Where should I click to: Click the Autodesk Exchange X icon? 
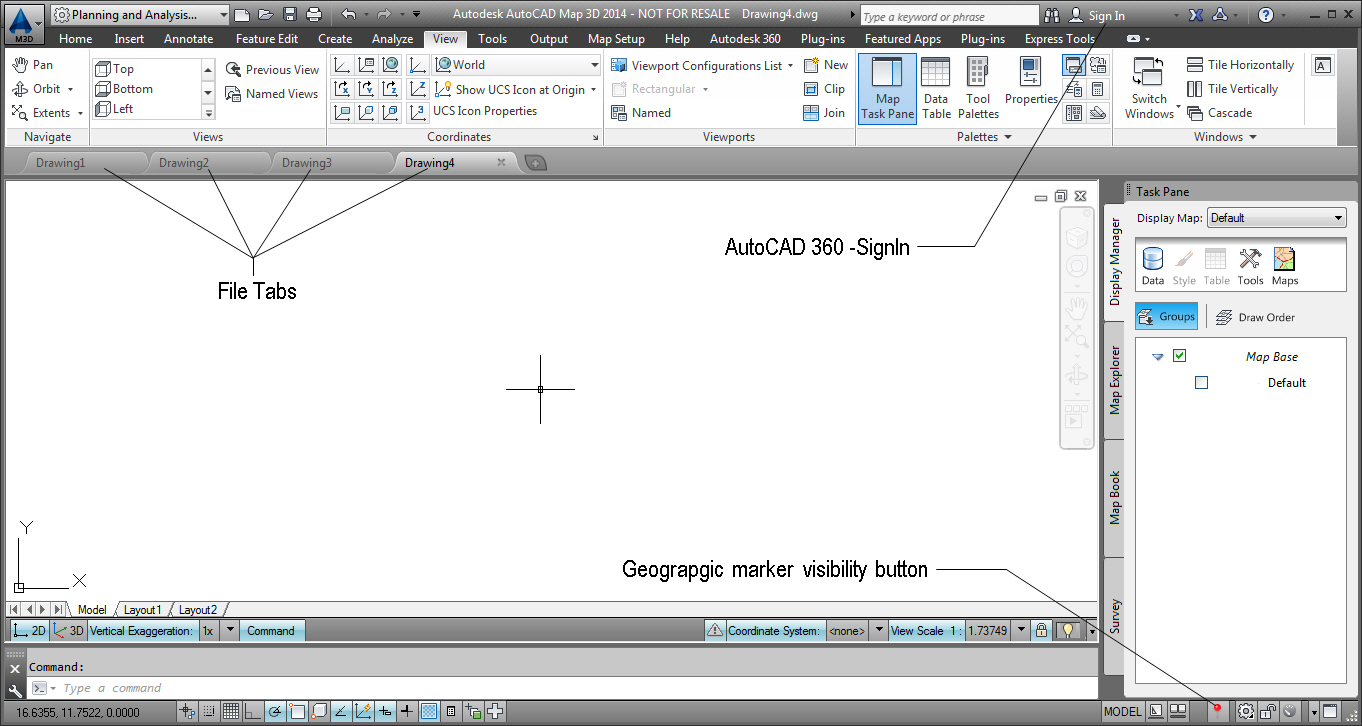pos(1196,16)
